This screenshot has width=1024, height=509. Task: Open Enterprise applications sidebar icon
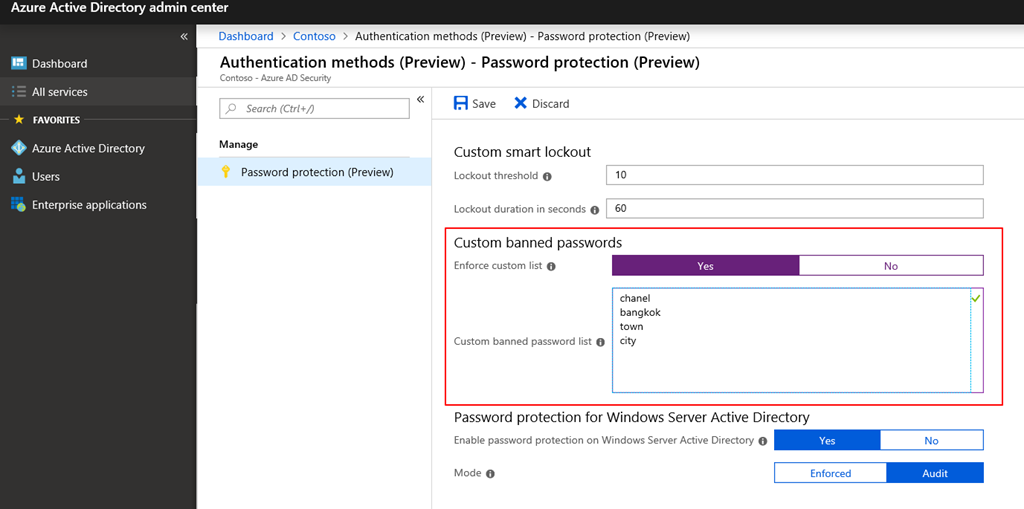(18, 205)
